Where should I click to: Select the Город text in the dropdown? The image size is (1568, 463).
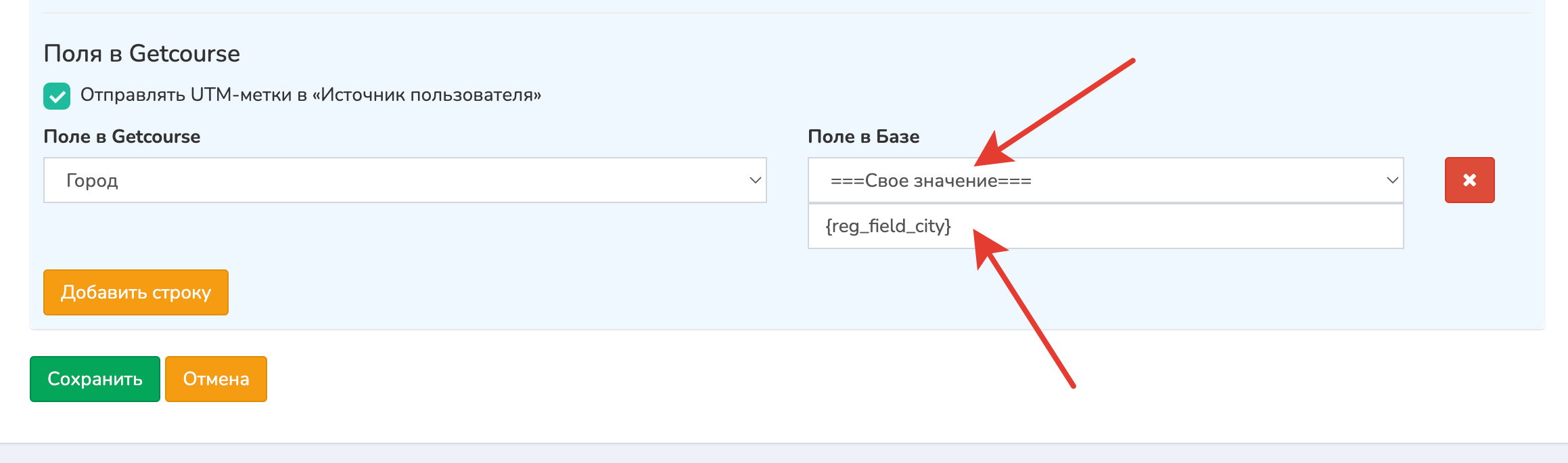coord(92,181)
